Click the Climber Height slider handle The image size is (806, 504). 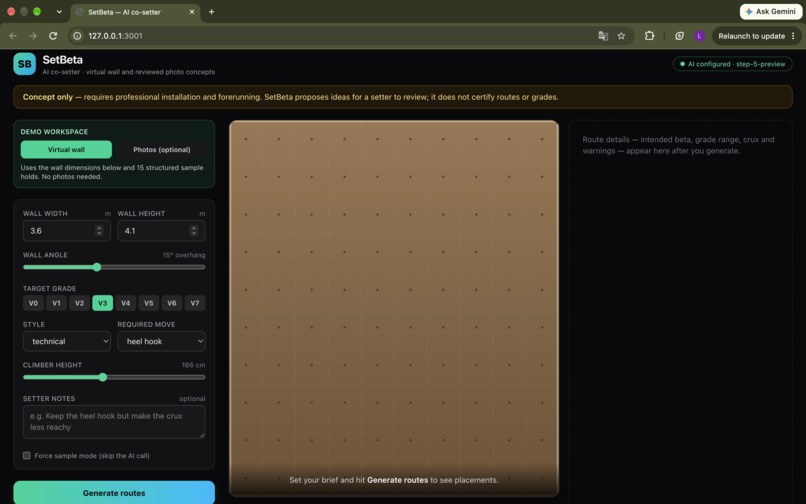103,377
